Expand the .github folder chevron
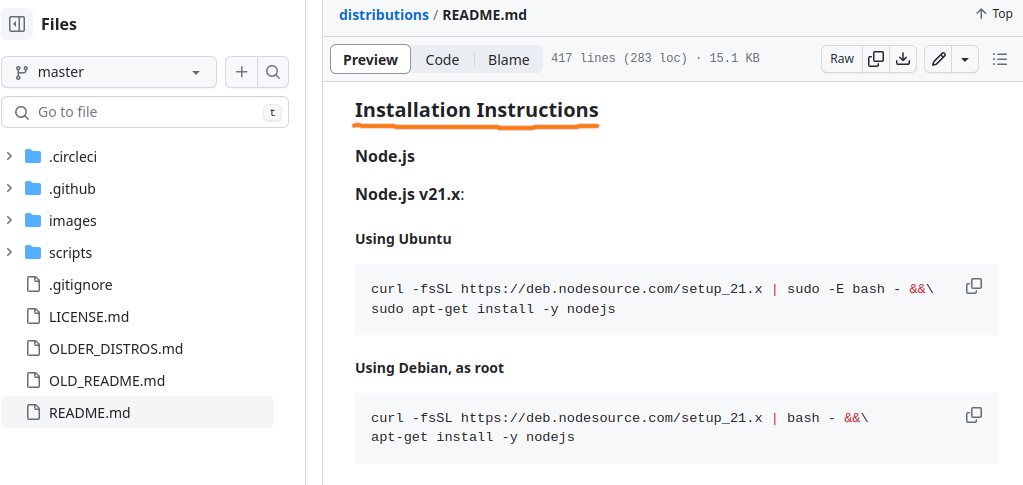Viewport: 1023px width, 485px height. [9, 188]
